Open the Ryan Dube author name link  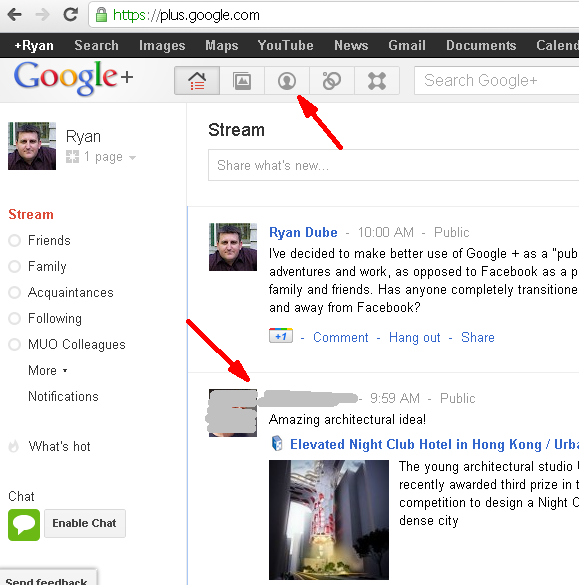coord(303,232)
